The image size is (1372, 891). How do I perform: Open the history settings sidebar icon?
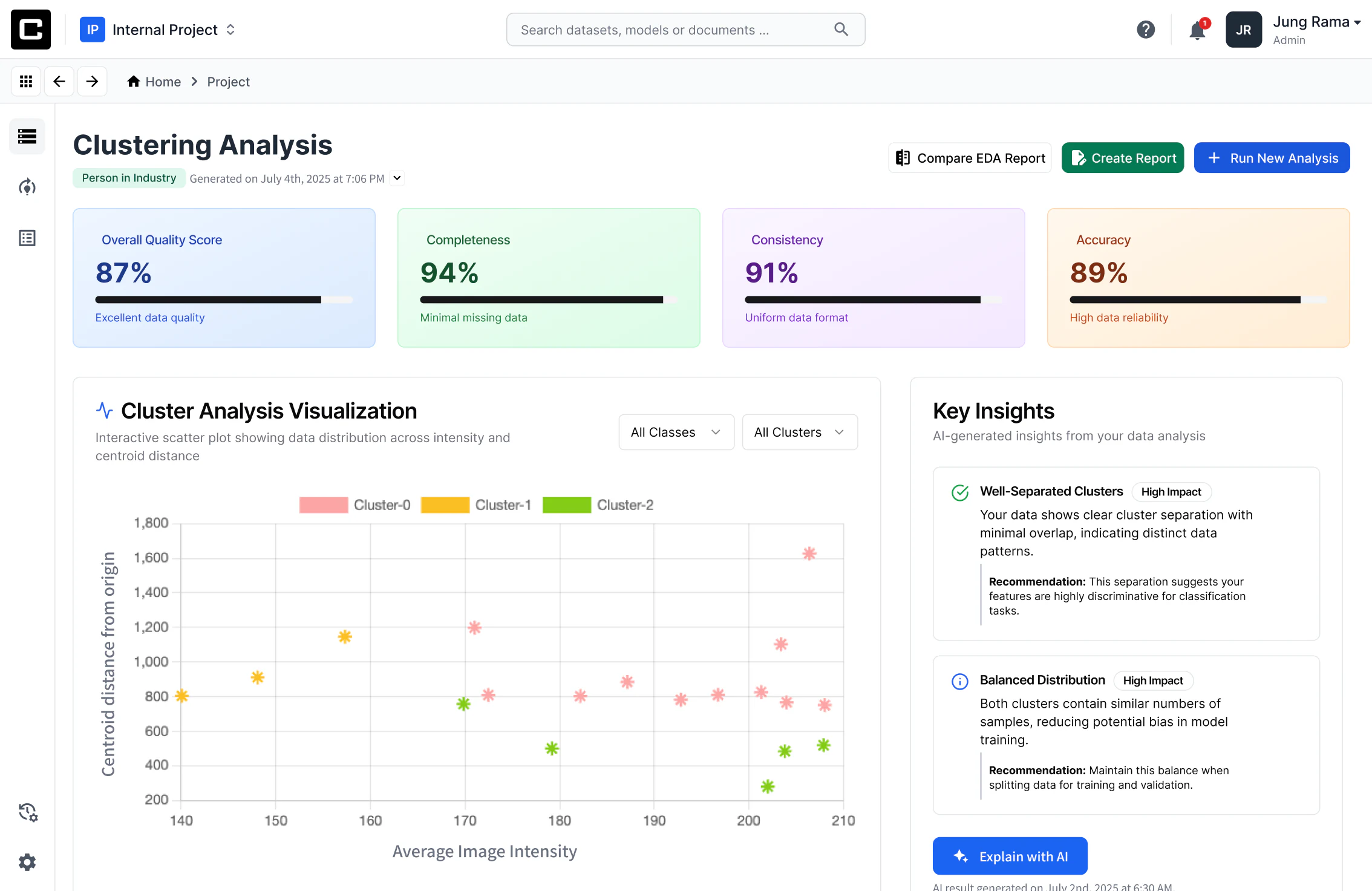28,812
